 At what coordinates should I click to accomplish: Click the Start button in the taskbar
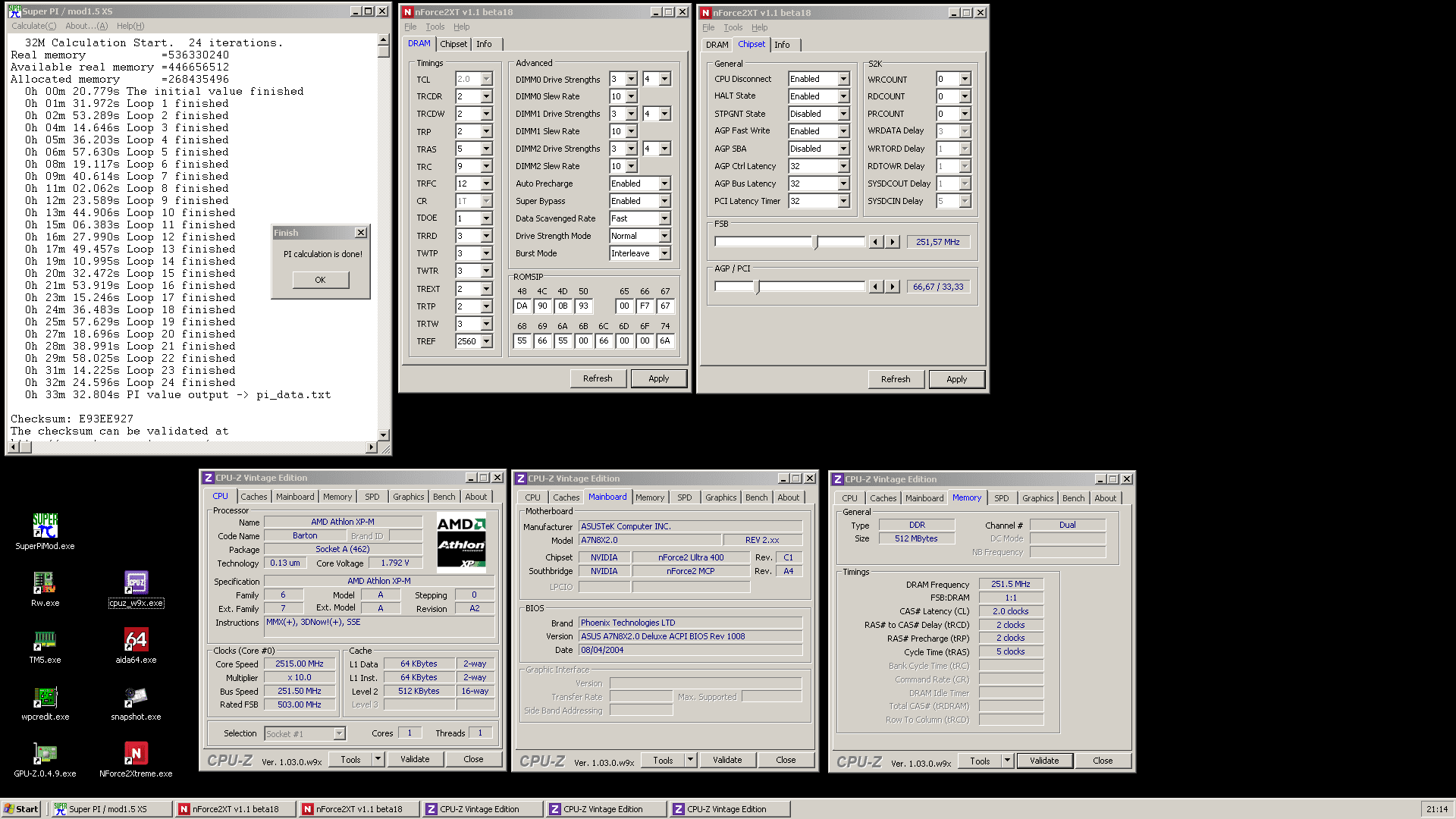(x=21, y=809)
